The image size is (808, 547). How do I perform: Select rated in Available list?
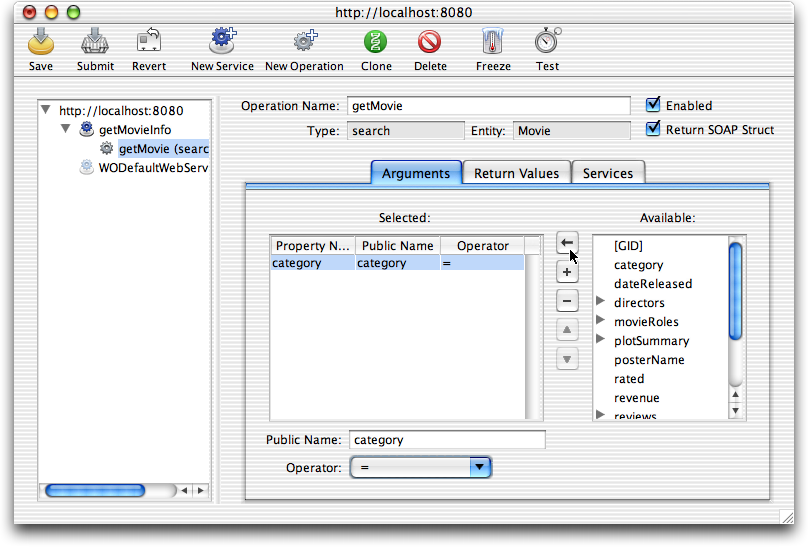(629, 379)
